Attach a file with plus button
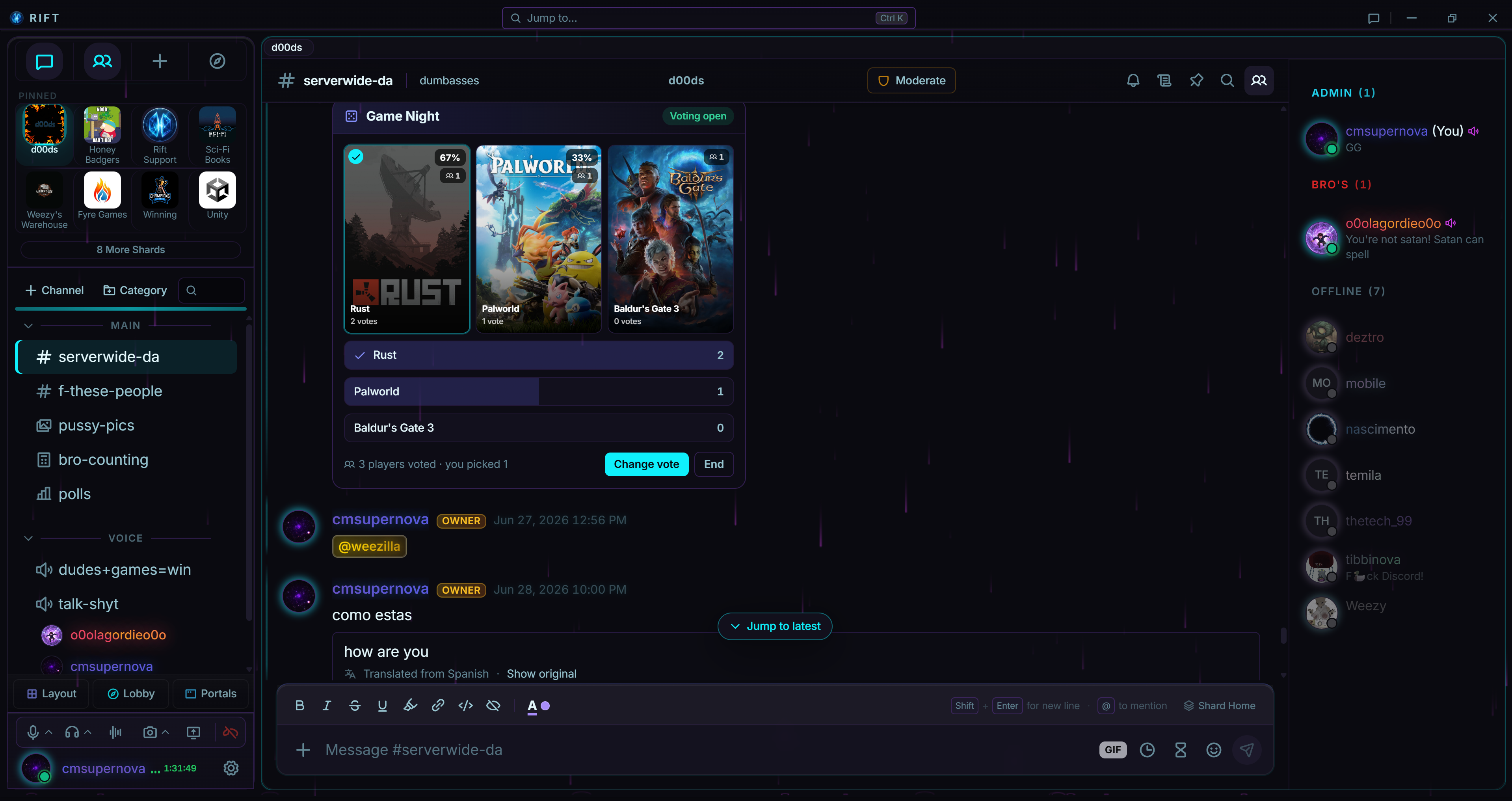Image resolution: width=1512 pixels, height=801 pixels. 303,749
